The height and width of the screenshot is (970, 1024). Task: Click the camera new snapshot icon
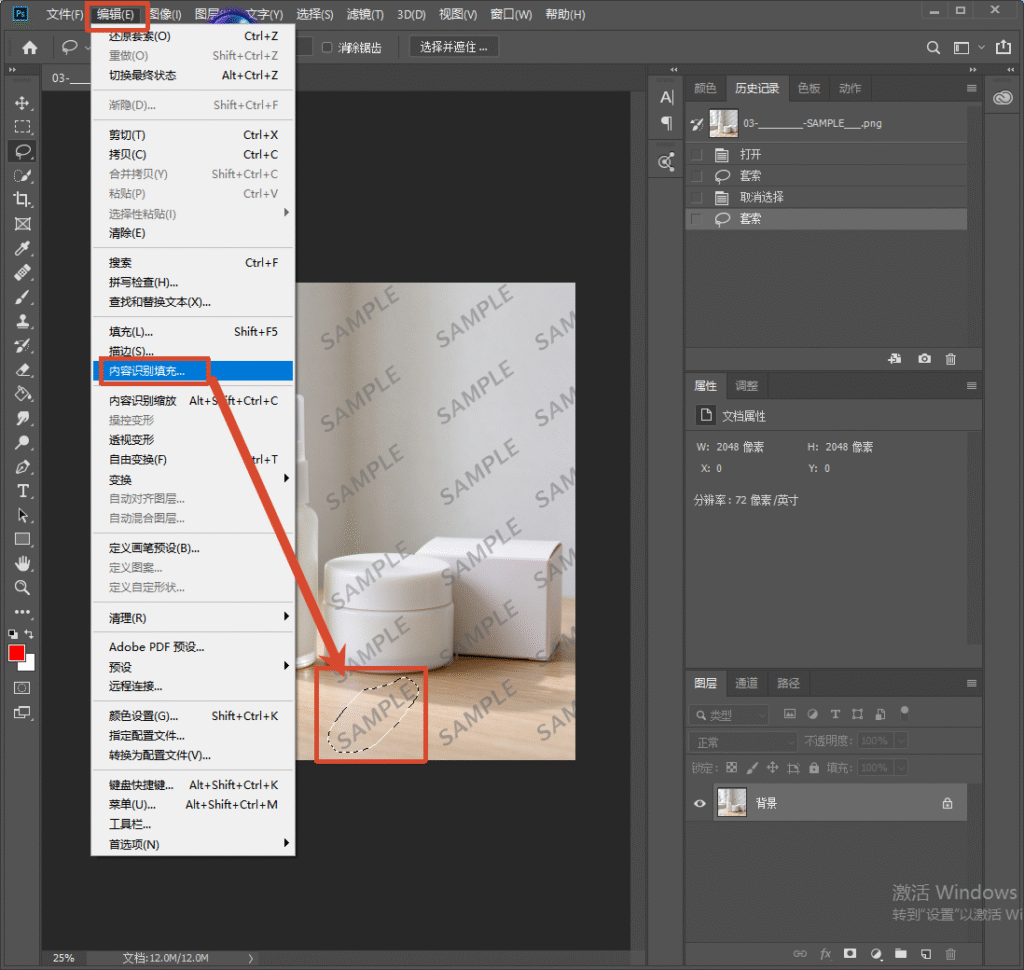click(924, 359)
